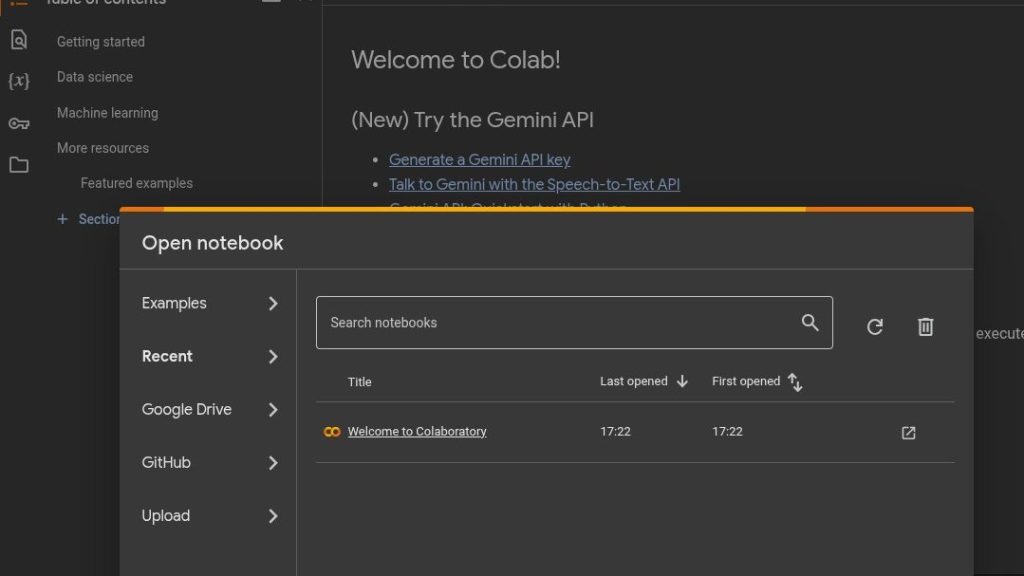The height and width of the screenshot is (576, 1024).
Task: Open the Secrets key icon
Action: 18,123
